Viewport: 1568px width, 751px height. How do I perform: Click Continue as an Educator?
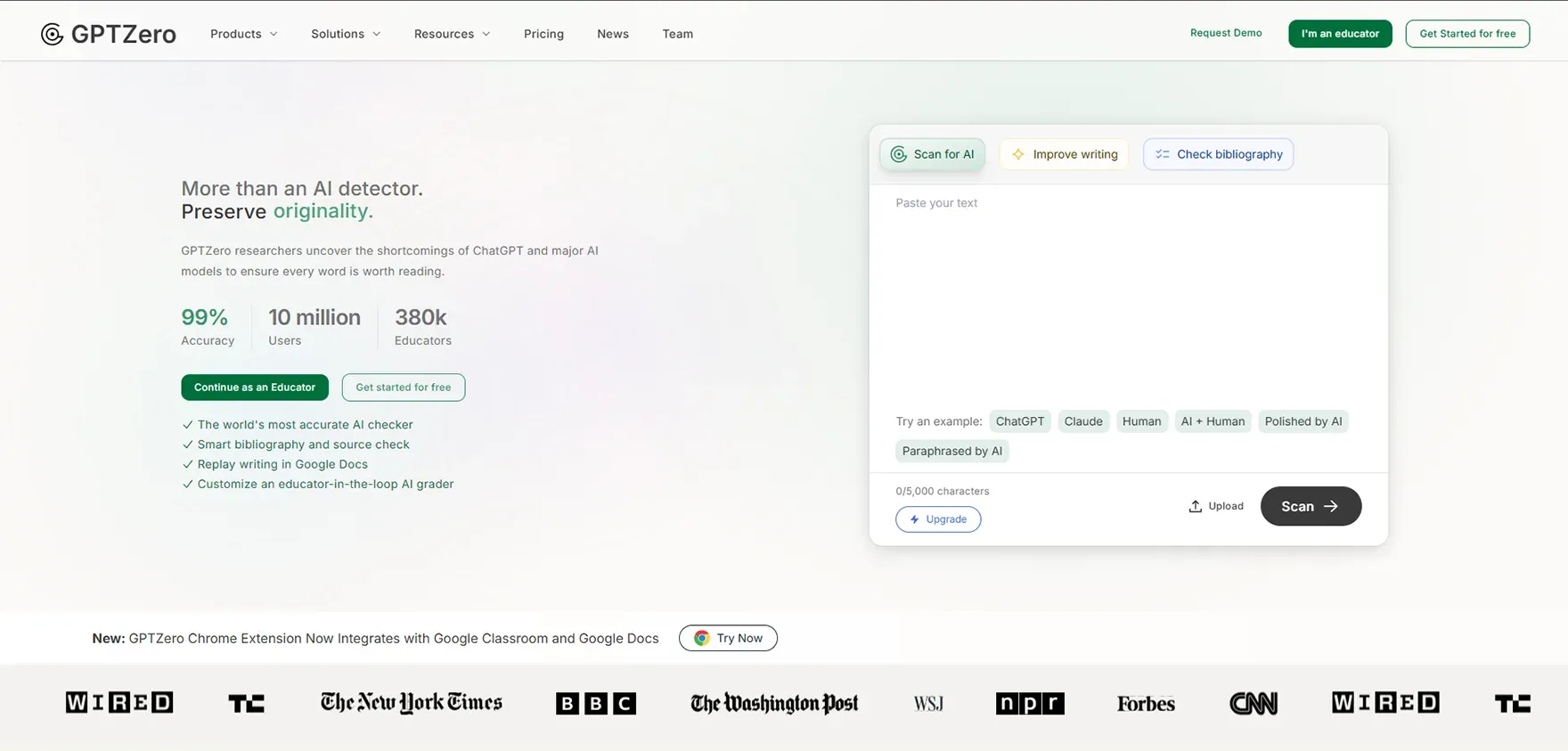pos(255,388)
